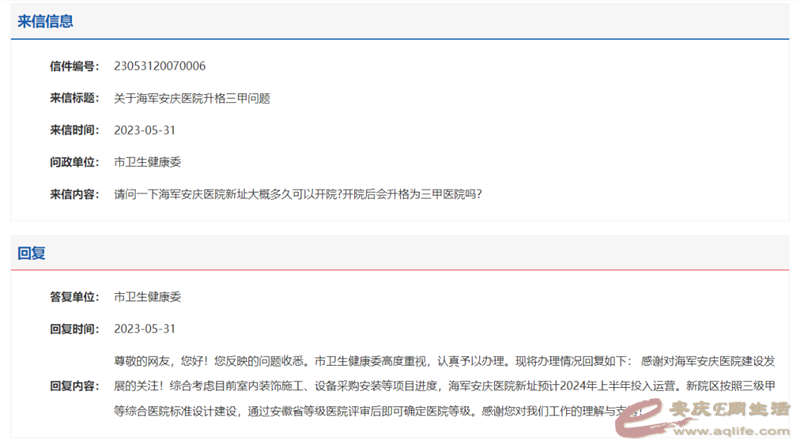Select the letter number 23053120070006
Image resolution: width=800 pixels, height=444 pixels.
(160, 66)
